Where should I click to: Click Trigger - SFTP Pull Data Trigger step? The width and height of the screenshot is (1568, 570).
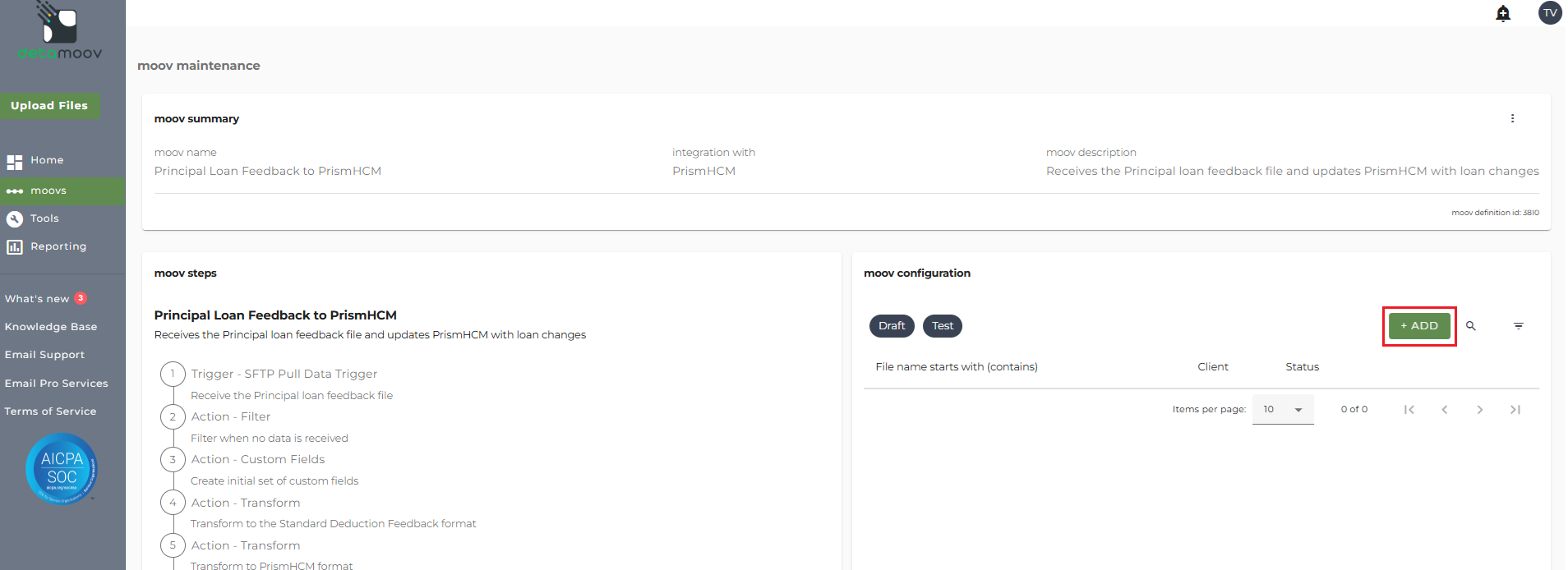[x=284, y=374]
